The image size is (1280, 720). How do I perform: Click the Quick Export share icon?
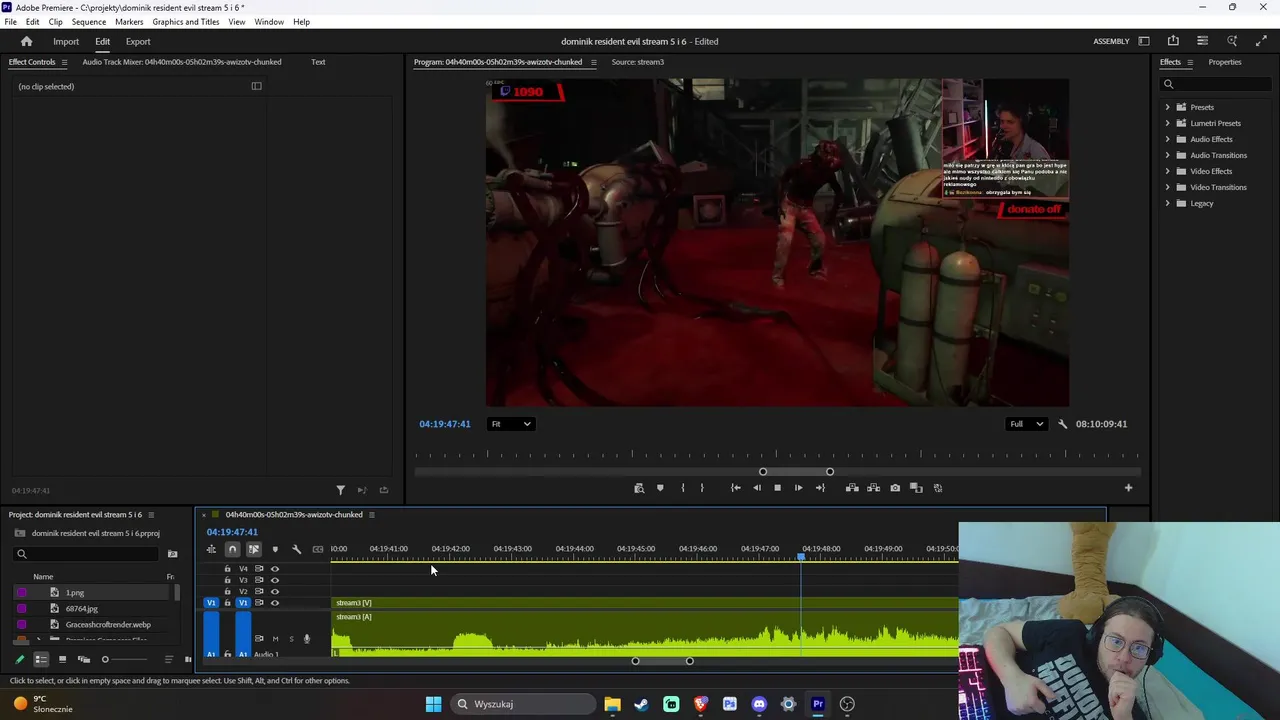pyautogui.click(x=1173, y=41)
